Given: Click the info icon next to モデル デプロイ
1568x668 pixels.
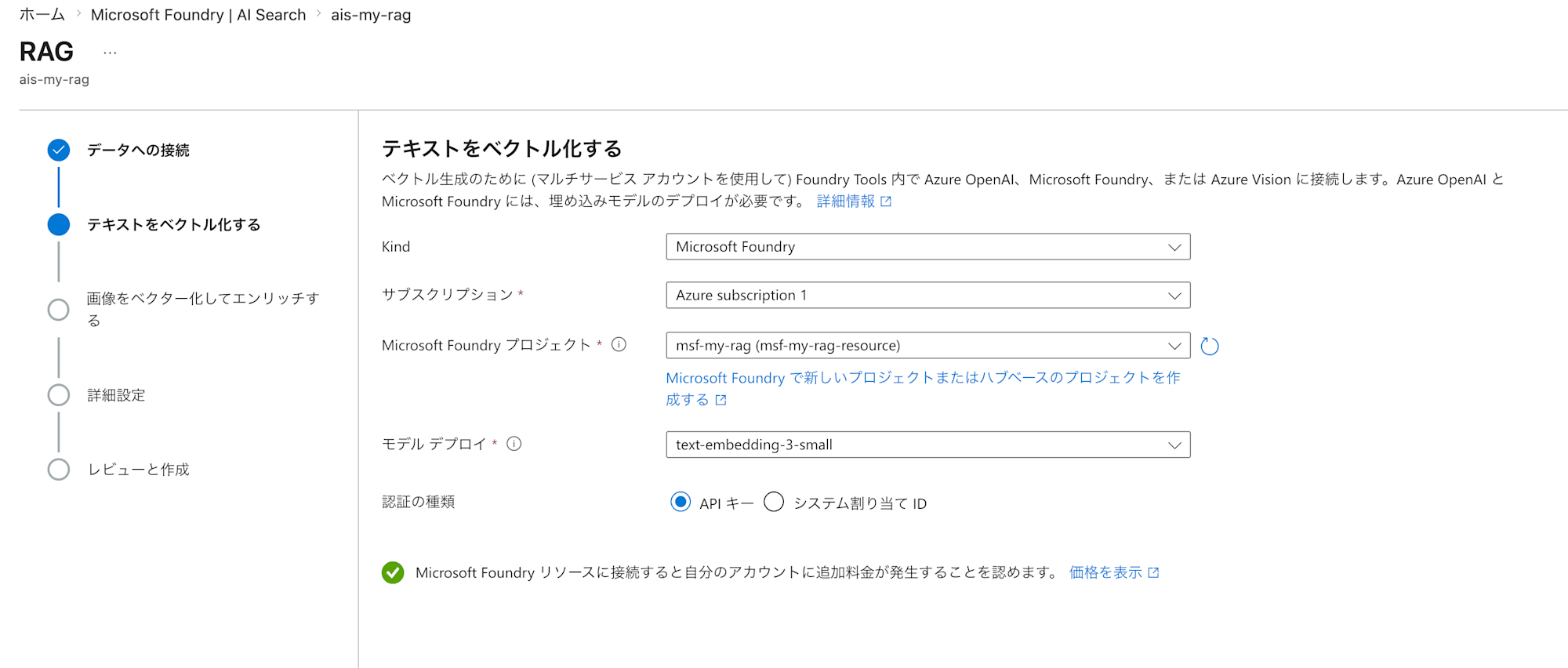Looking at the screenshot, I should click(514, 444).
